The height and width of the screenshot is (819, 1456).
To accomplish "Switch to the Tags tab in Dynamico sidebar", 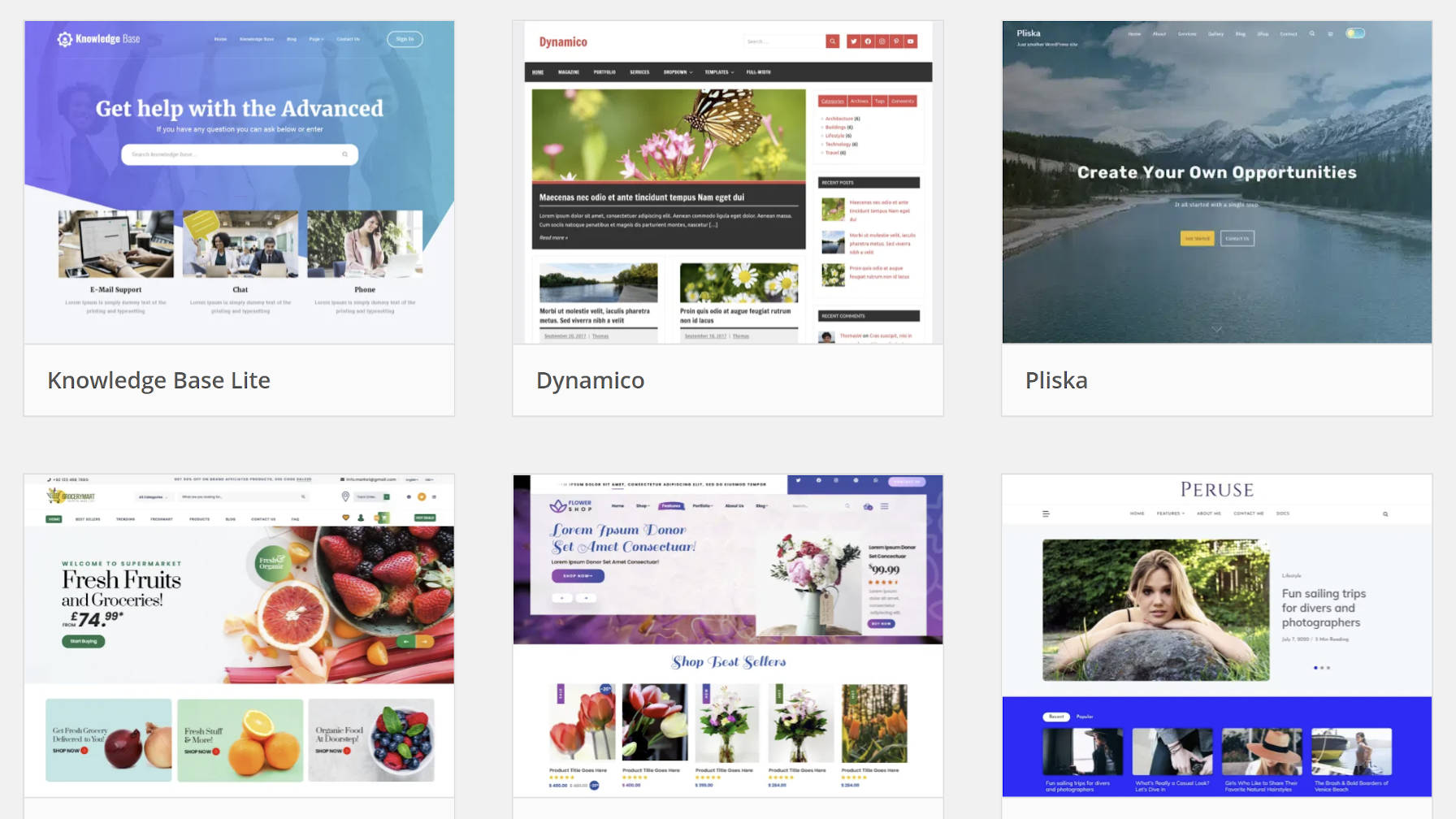I will [x=880, y=102].
